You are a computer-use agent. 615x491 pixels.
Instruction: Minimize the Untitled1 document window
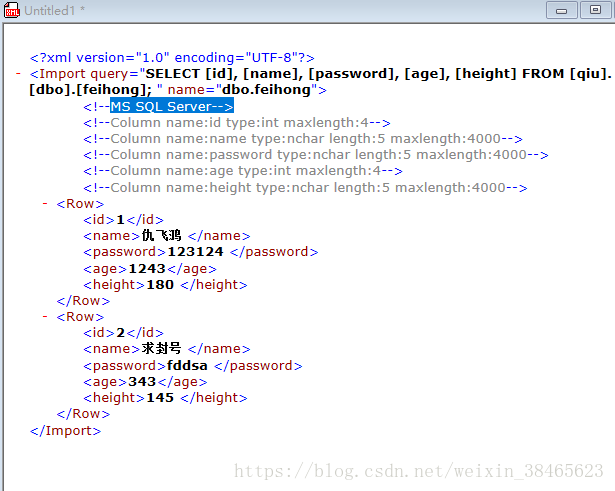pos(561,10)
